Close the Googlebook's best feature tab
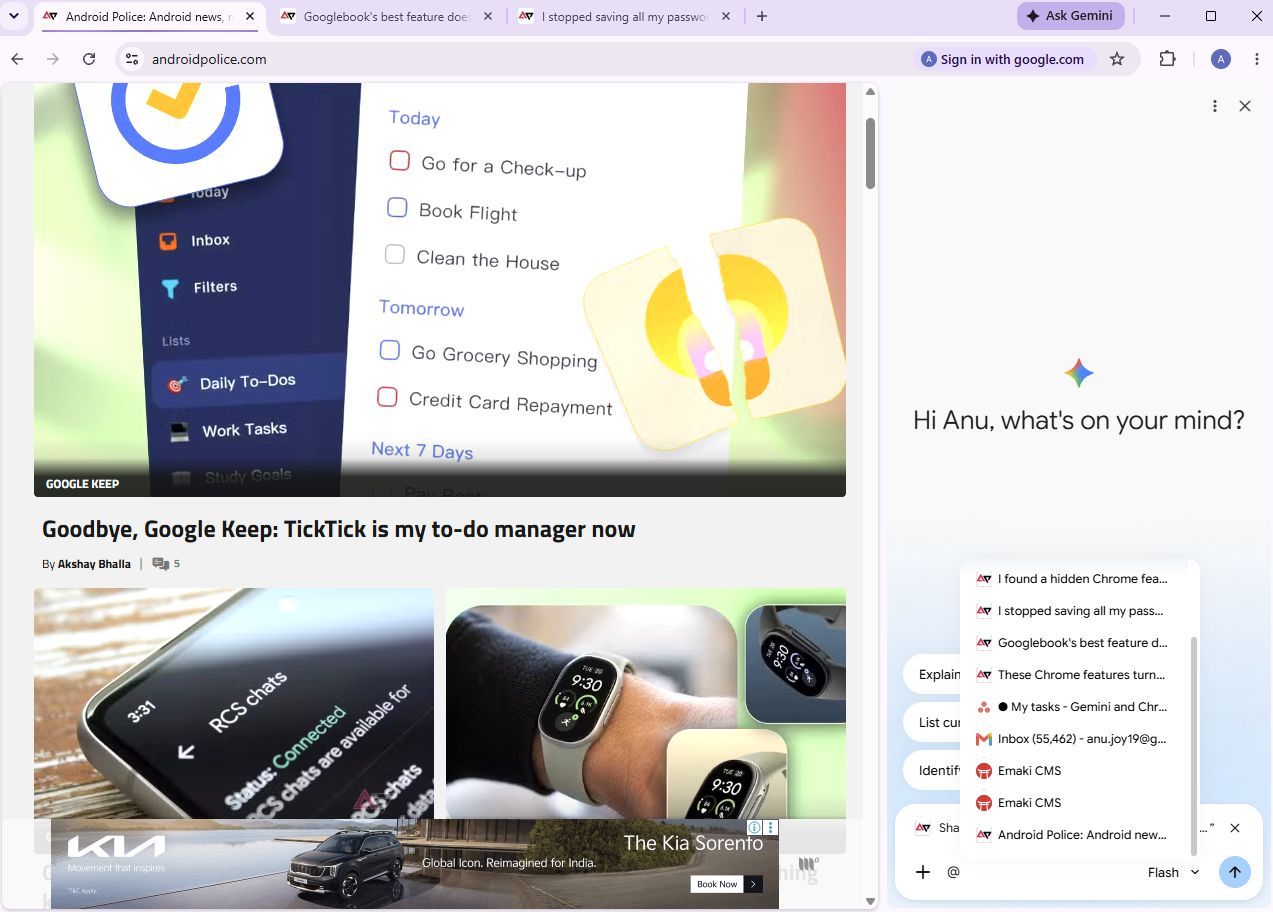The height and width of the screenshot is (912, 1273). (488, 17)
